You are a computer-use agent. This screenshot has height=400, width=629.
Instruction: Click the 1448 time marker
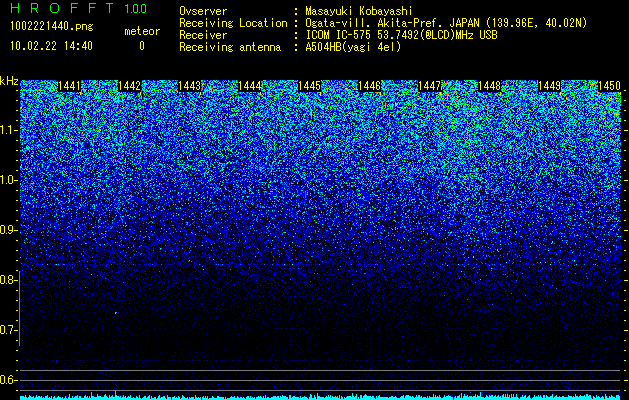pos(490,86)
